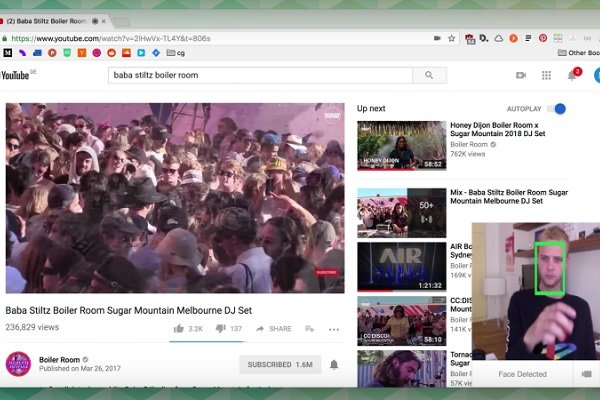
Task: Open the Boiler Room channel name link
Action: (60, 359)
